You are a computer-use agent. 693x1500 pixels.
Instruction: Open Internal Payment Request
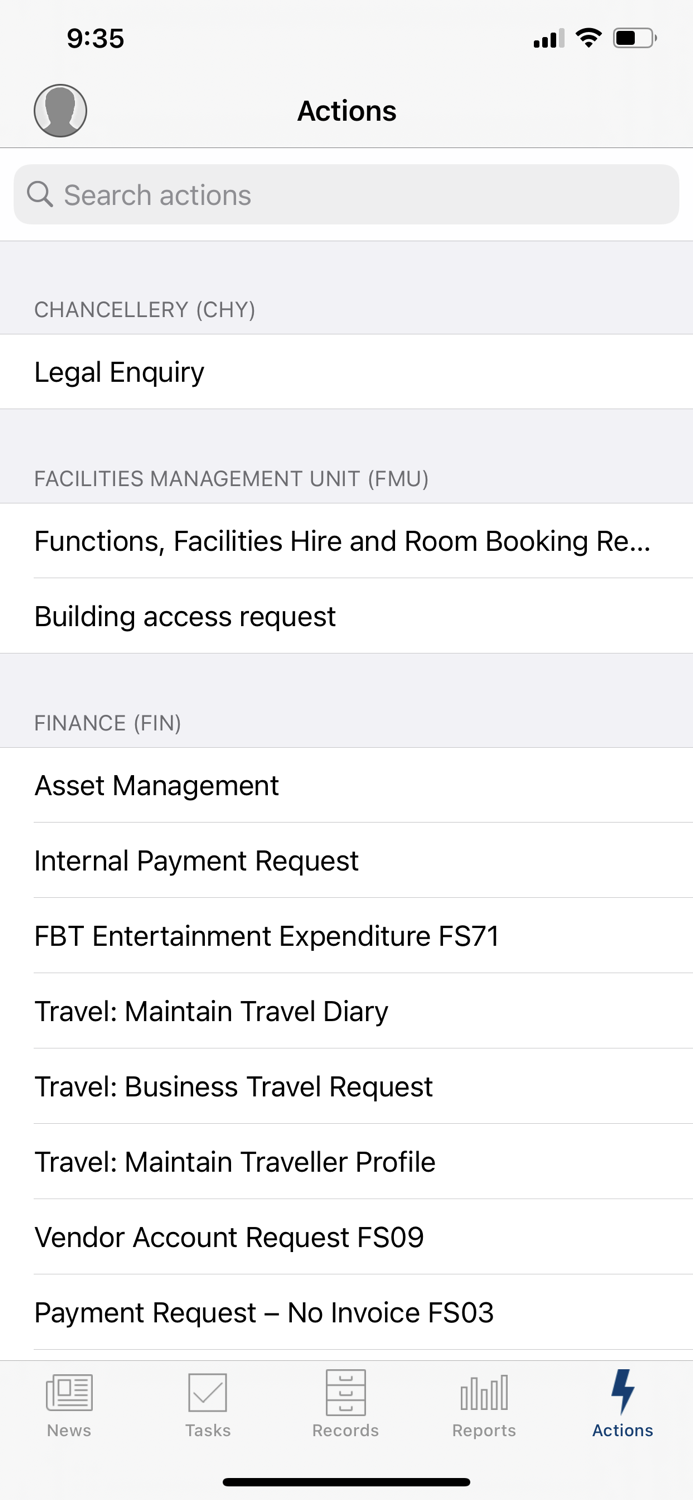(x=196, y=861)
